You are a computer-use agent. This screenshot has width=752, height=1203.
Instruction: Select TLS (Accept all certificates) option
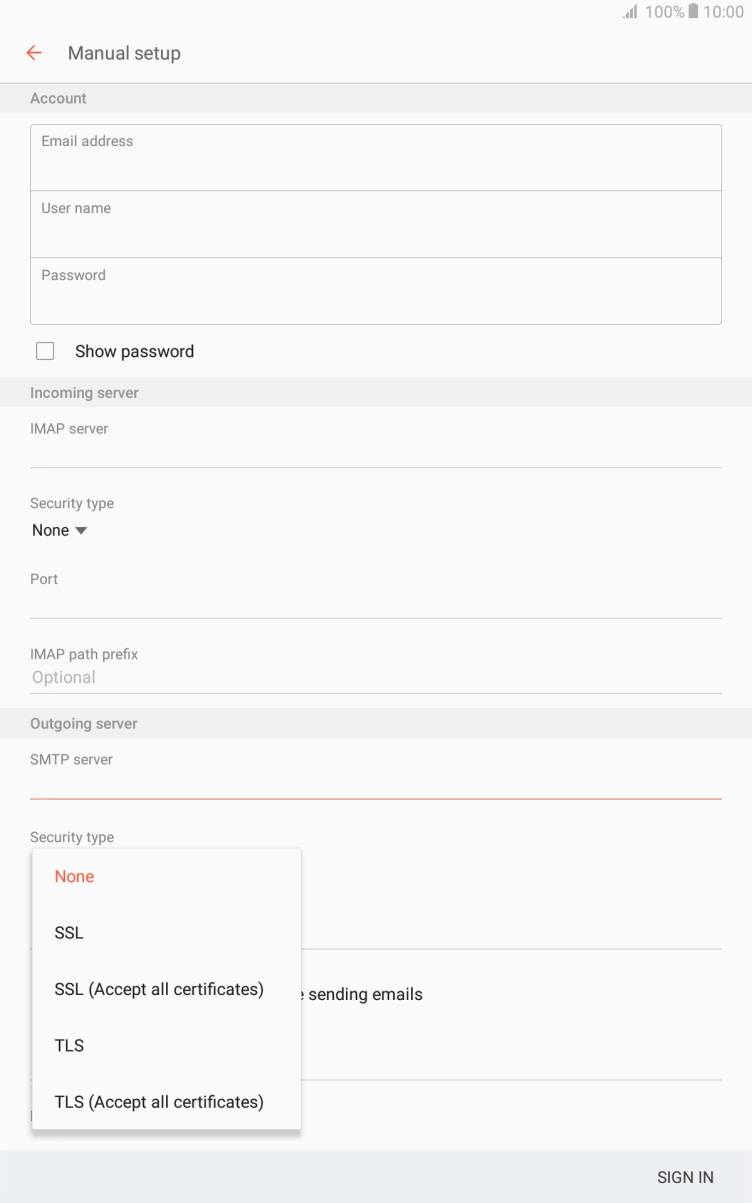tap(159, 1102)
